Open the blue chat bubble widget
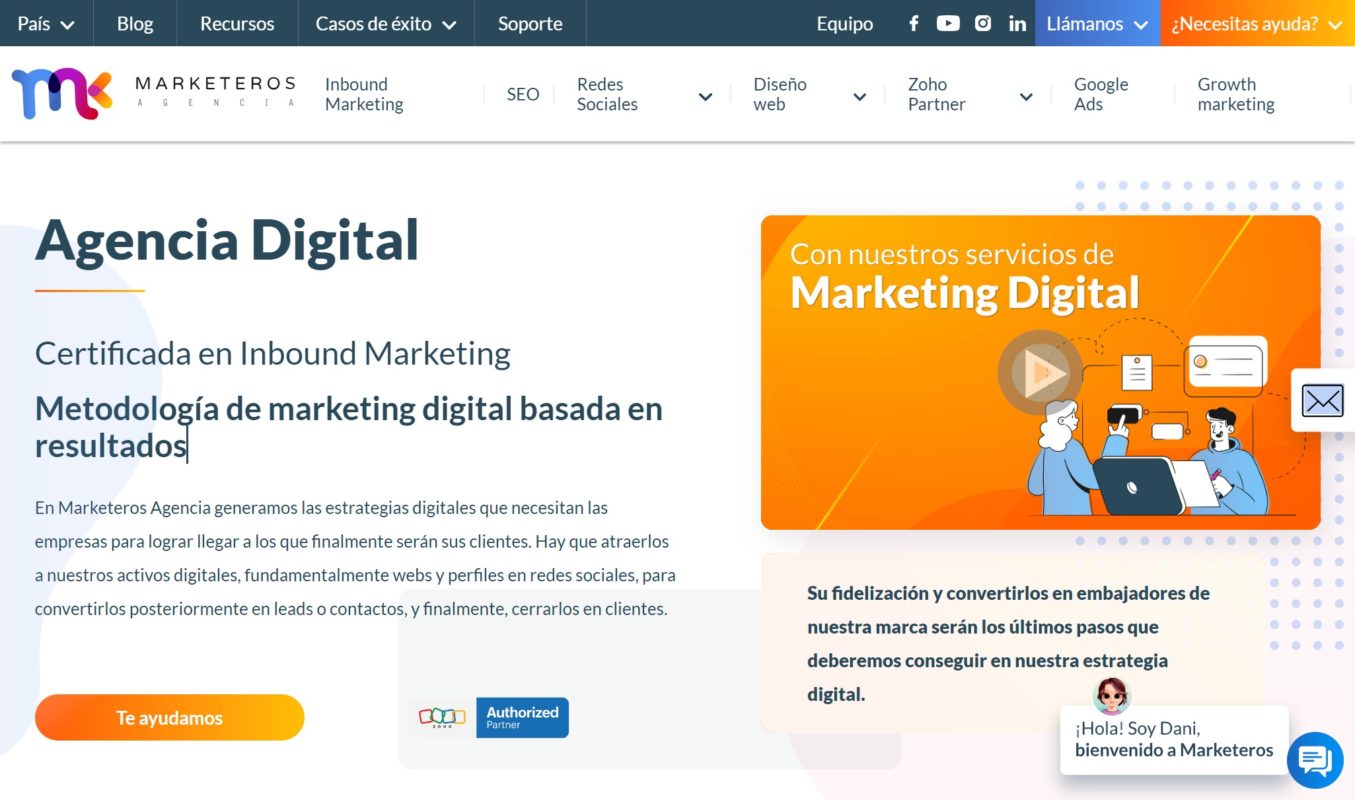 (x=1315, y=761)
